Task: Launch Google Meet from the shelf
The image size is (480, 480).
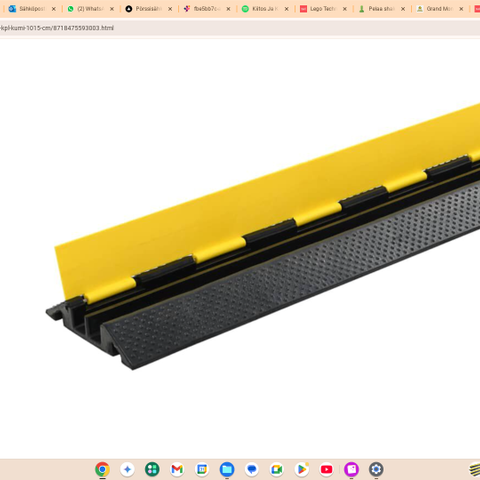Action: click(277, 469)
